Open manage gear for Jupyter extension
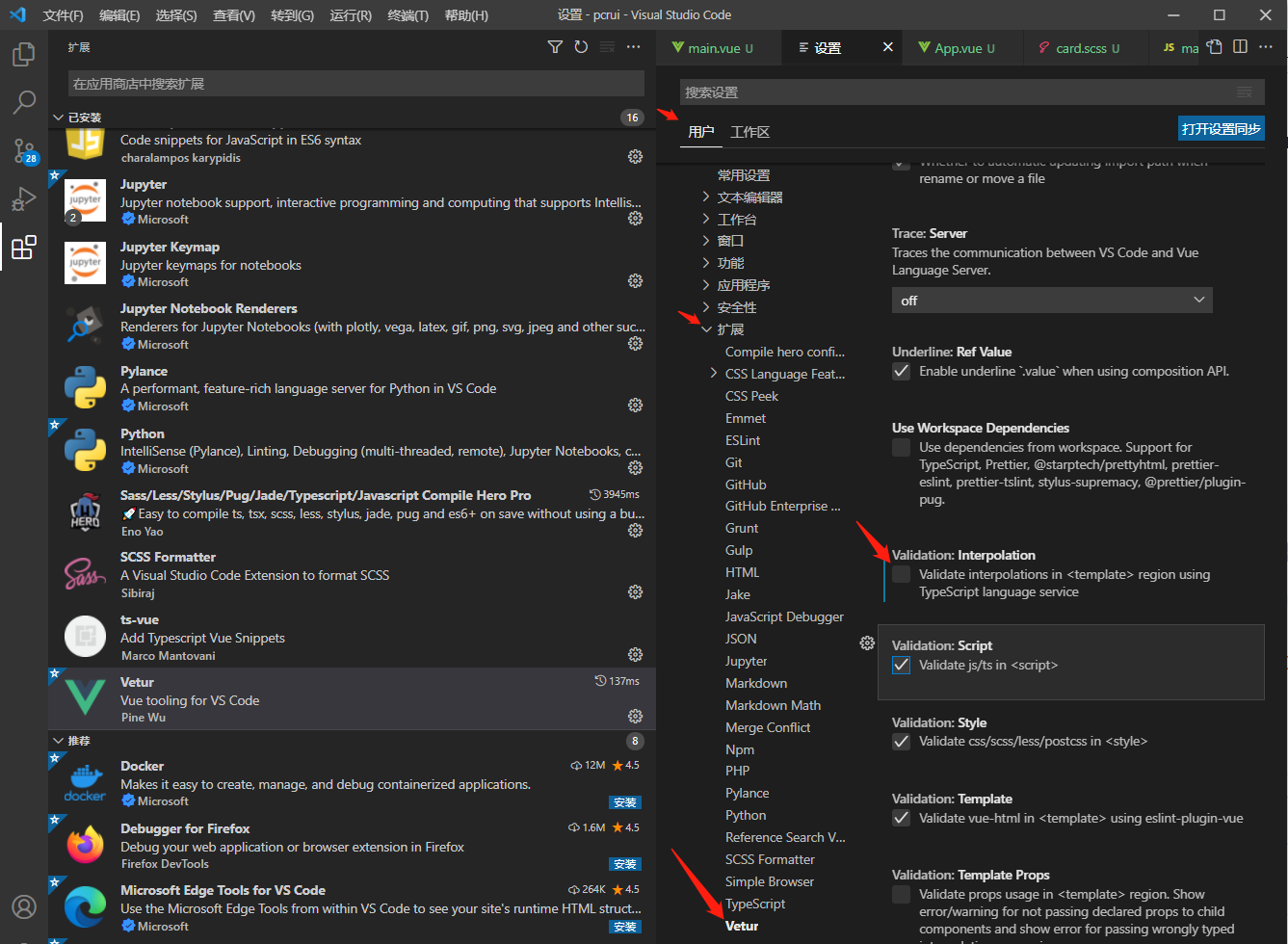Viewport: 1288px width, 944px height. (x=635, y=219)
